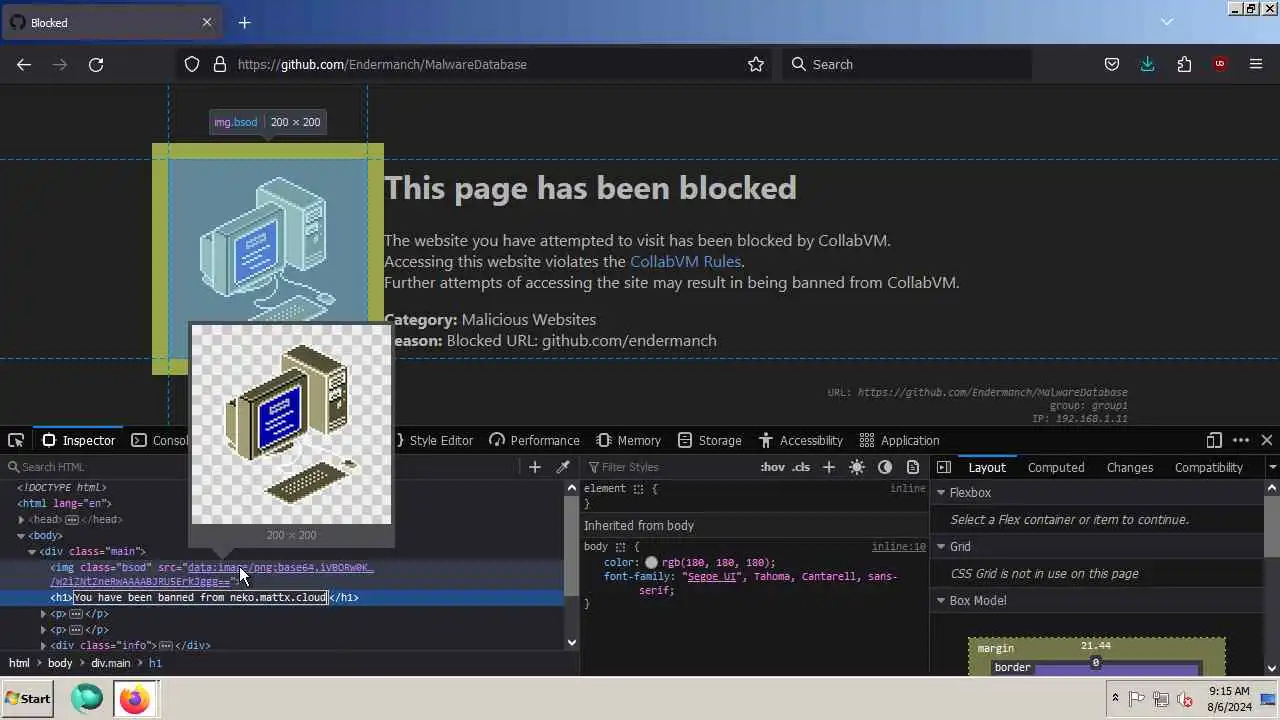This screenshot has width=1280, height=720.
Task: Expand the div class info node
Action: point(43,646)
